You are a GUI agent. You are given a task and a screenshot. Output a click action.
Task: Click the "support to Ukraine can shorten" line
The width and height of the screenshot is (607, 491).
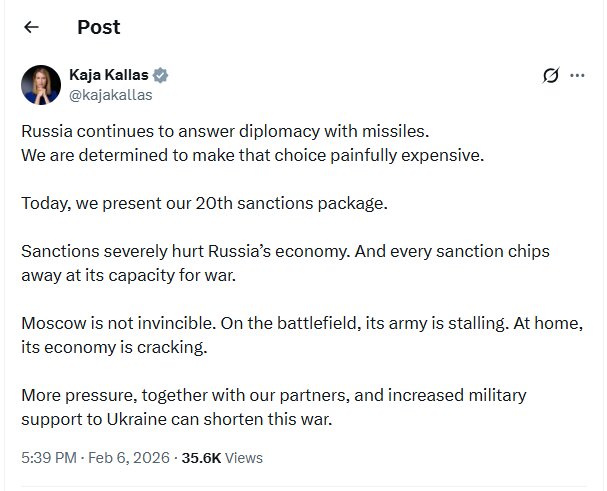pos(175,418)
